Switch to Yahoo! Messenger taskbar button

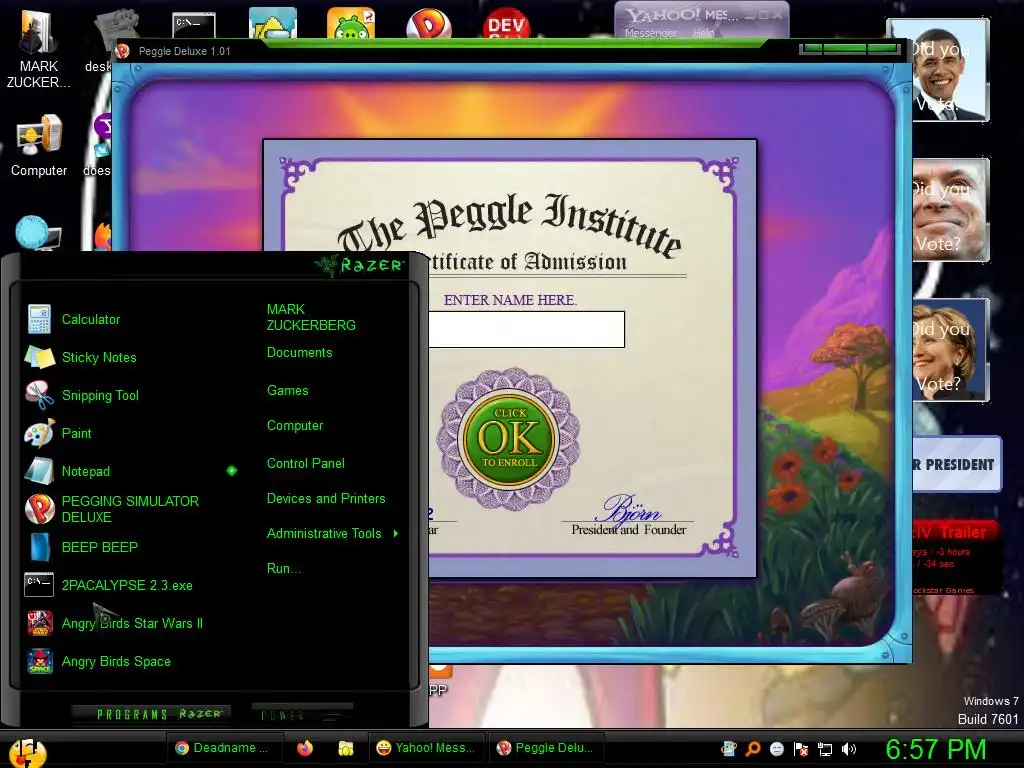coord(426,748)
